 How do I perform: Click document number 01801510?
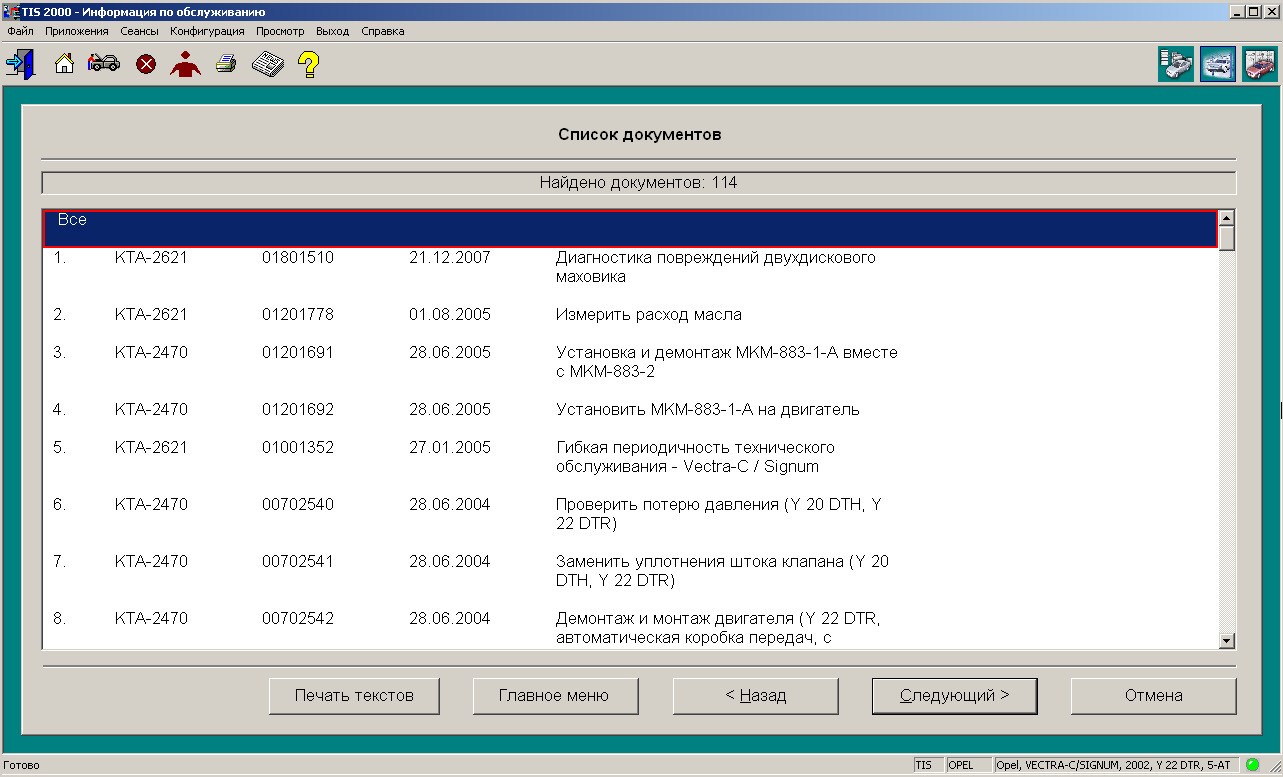(298, 258)
